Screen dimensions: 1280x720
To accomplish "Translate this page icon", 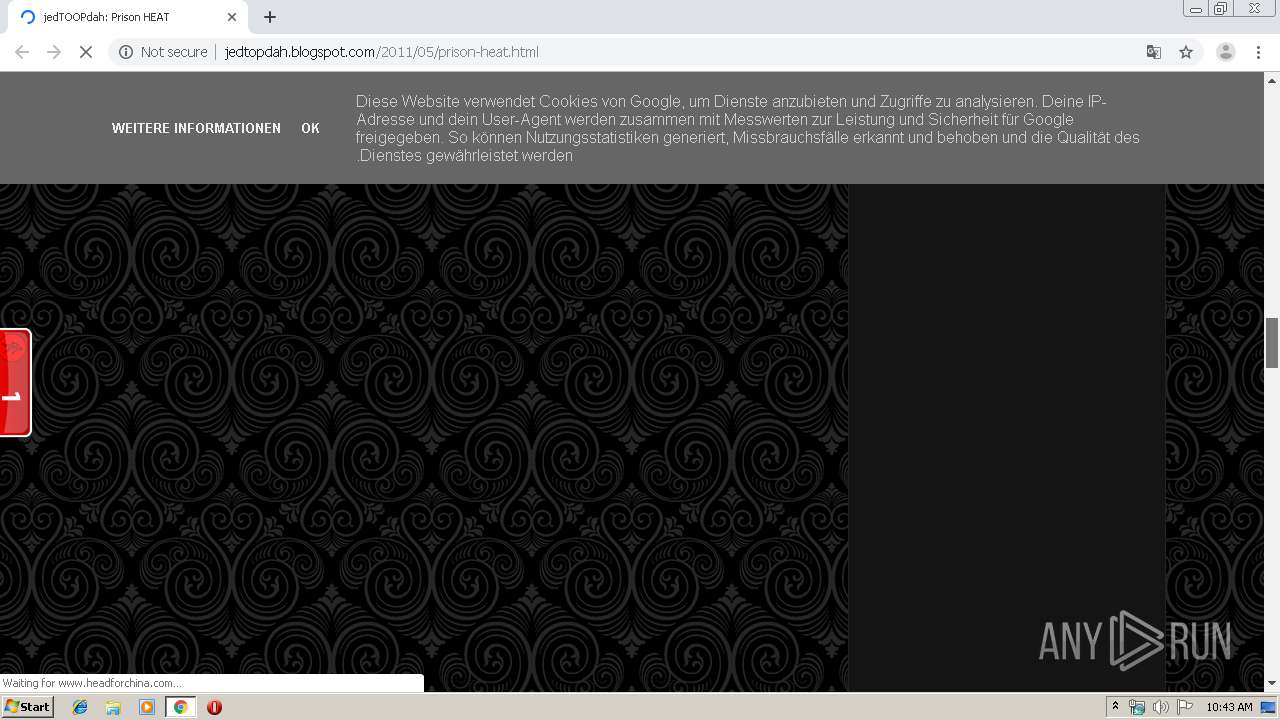I will 1153,52.
